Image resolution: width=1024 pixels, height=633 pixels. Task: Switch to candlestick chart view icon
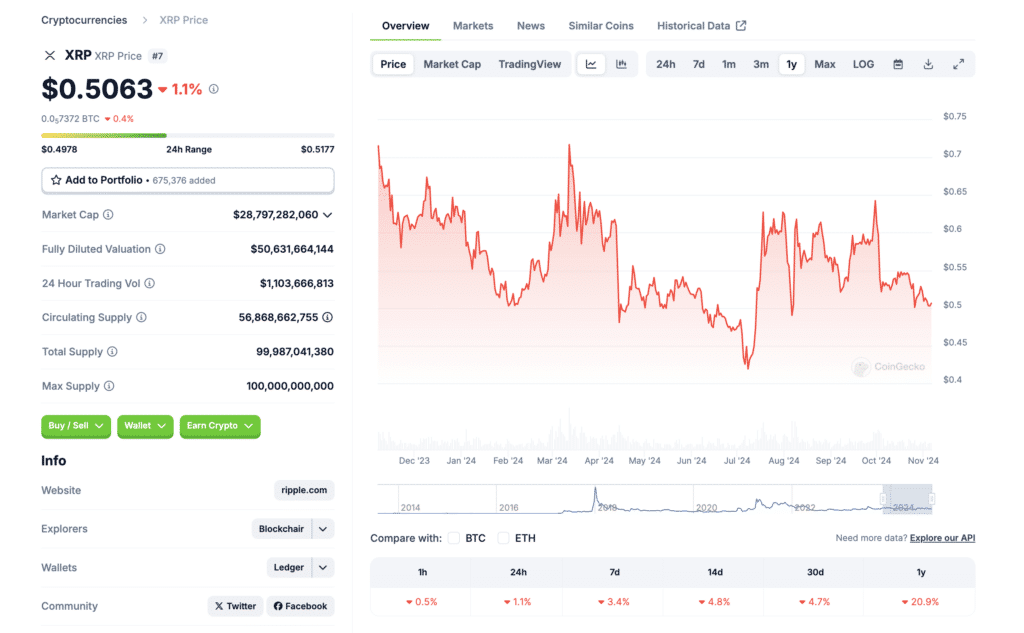click(621, 64)
